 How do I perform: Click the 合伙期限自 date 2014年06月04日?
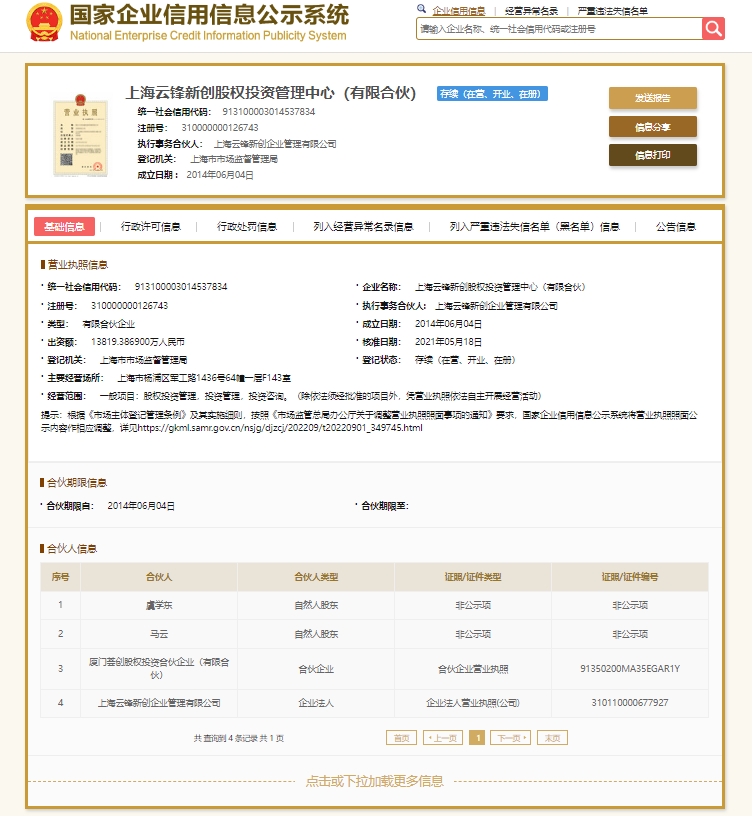tap(141, 506)
